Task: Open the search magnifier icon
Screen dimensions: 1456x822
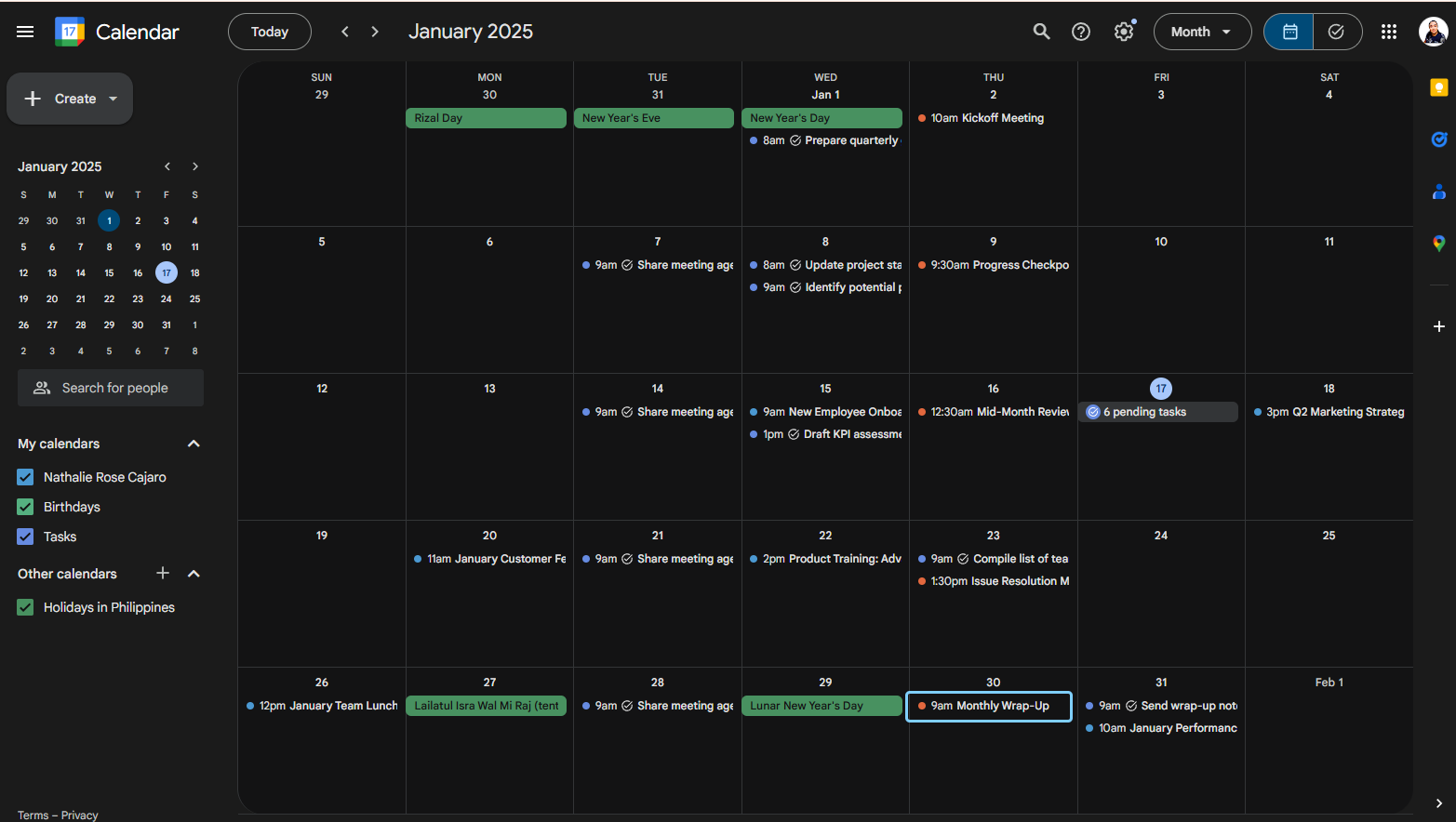Action: click(1042, 32)
